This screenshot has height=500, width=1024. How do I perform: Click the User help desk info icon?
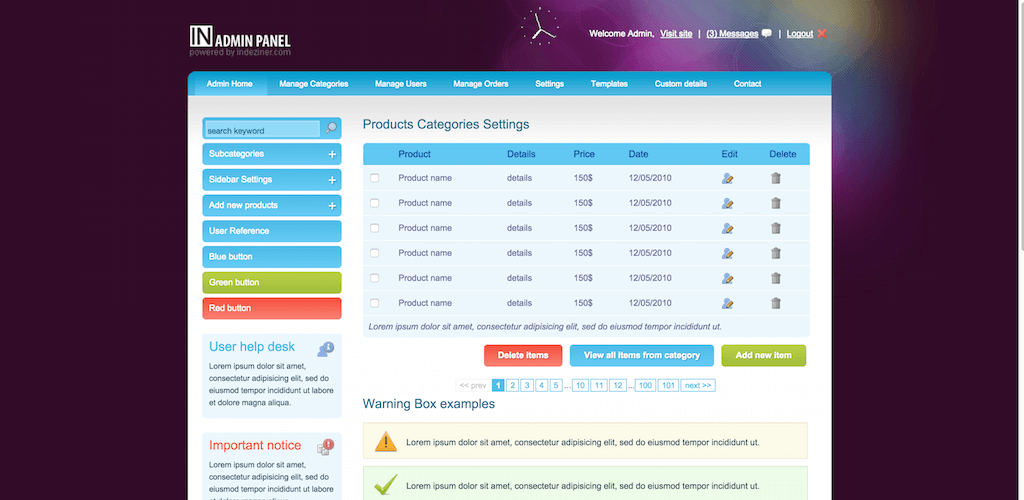point(326,349)
